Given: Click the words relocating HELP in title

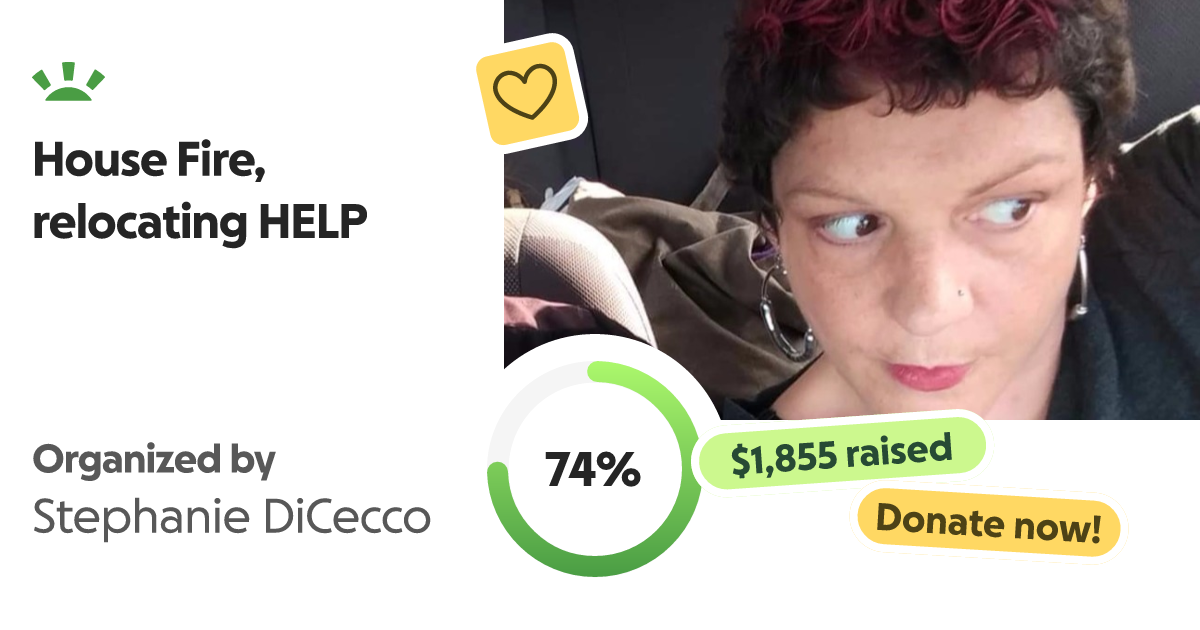Looking at the screenshot, I should tap(200, 224).
